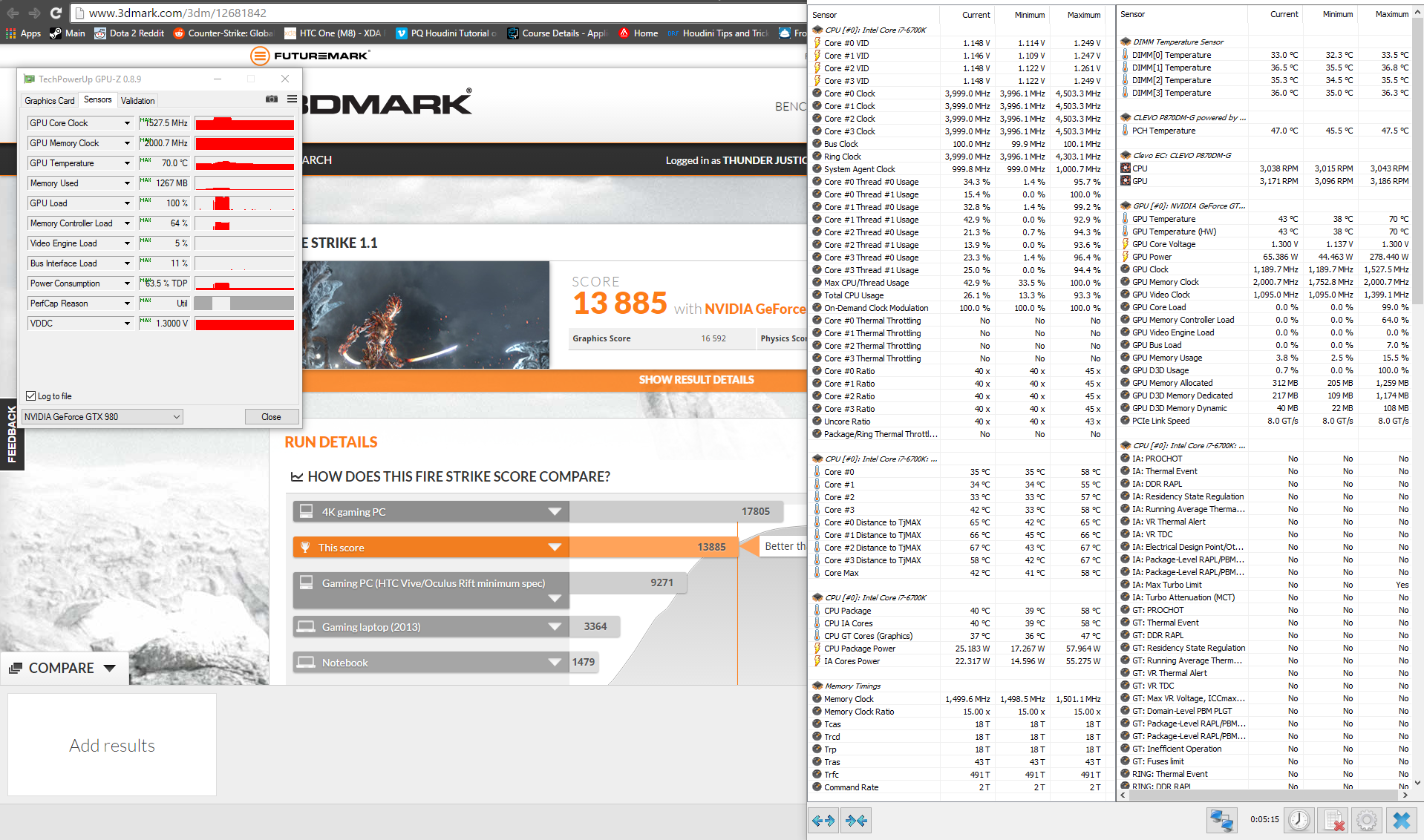Screen dimensions: 1424x840
Task: Switch to the Validation tab
Action: [138, 101]
